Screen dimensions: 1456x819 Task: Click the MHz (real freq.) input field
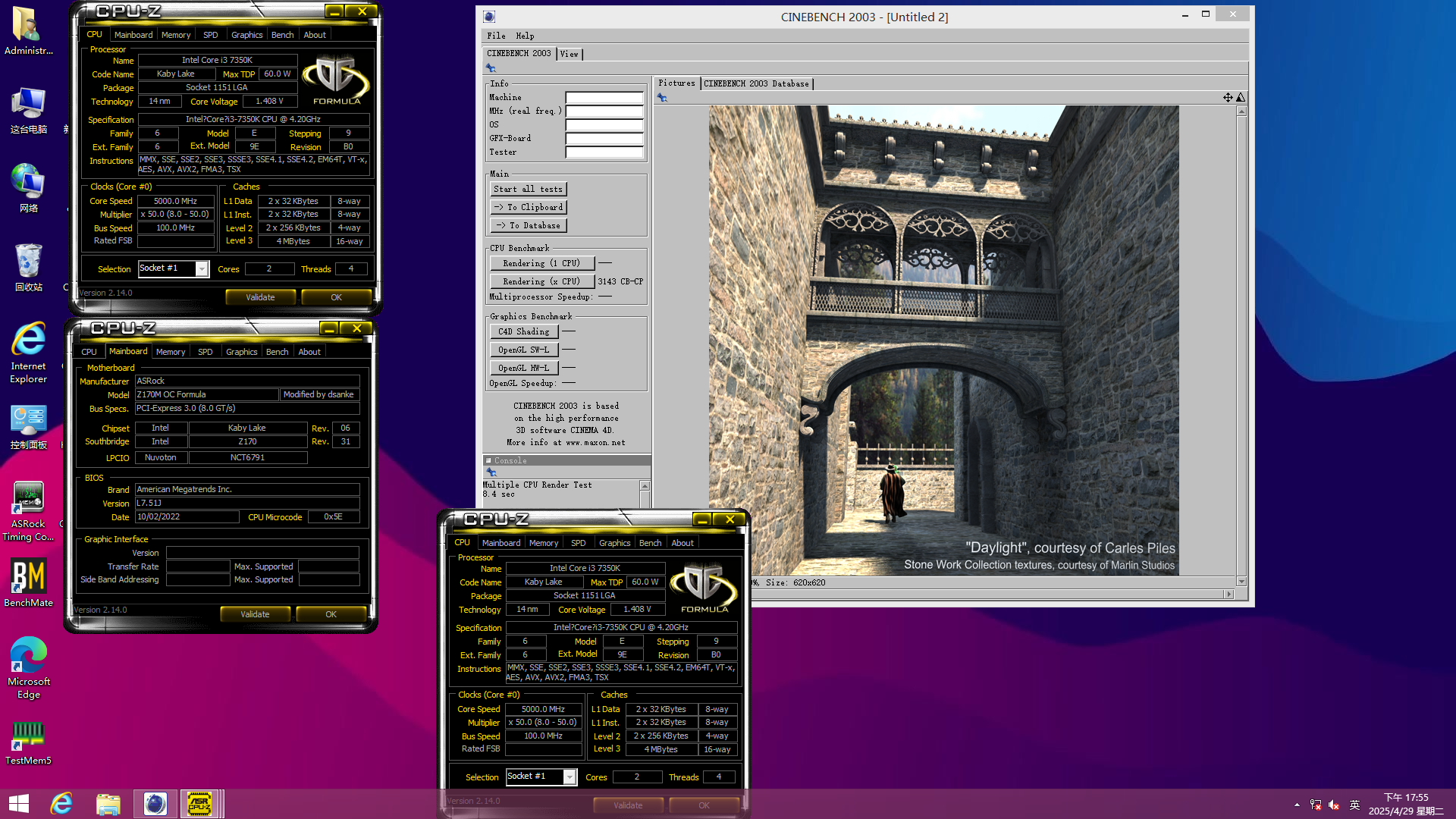point(604,111)
